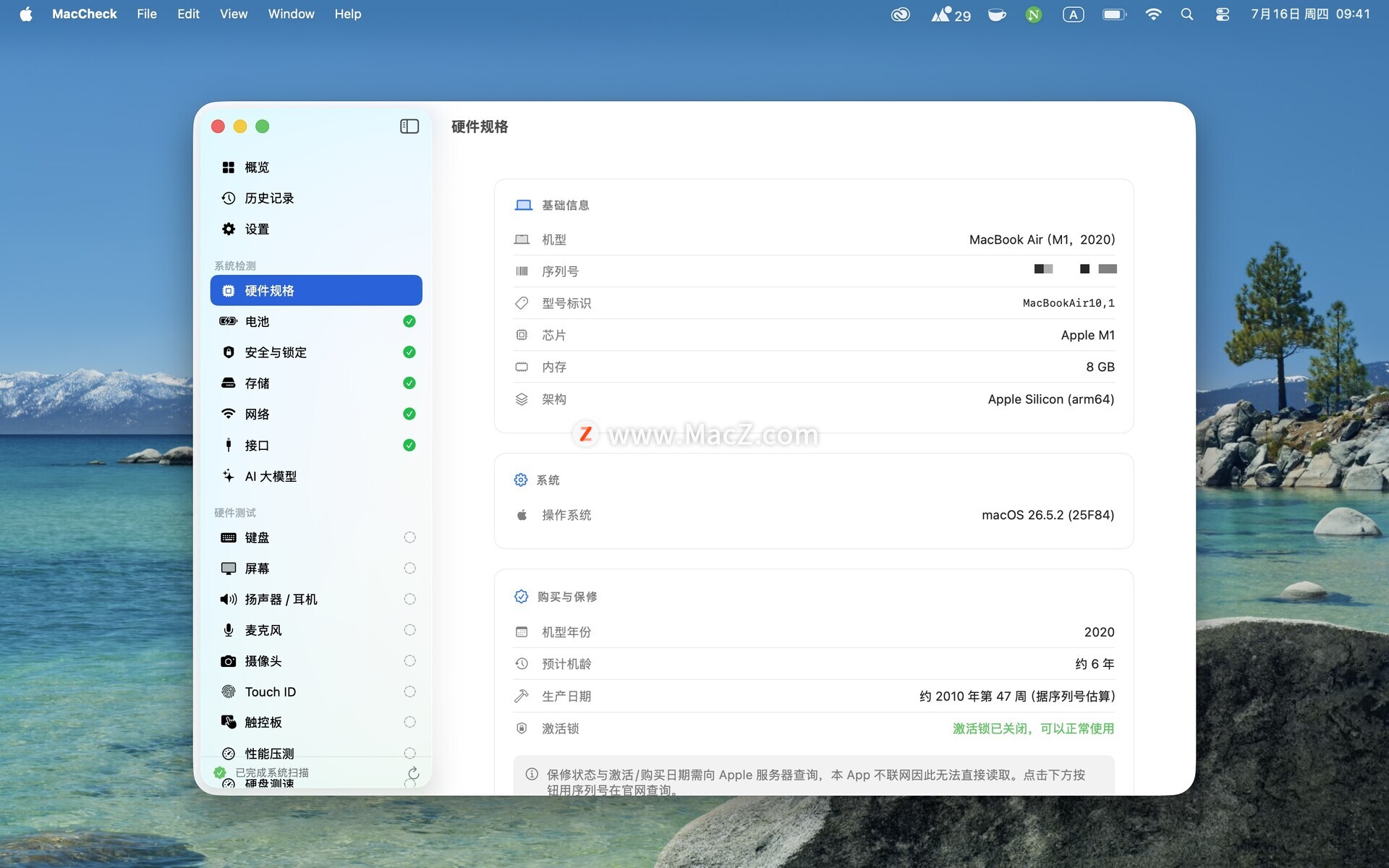Click the battery icon beside 电池
The height and width of the screenshot is (868, 1389).
229,321
